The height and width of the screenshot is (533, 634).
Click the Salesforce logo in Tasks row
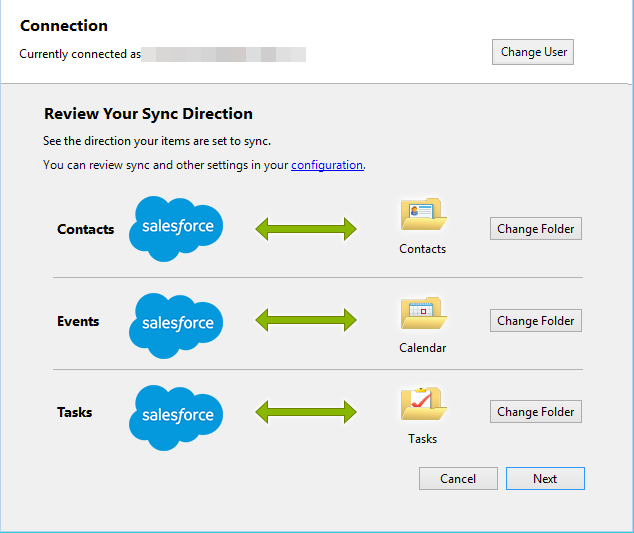click(x=176, y=418)
